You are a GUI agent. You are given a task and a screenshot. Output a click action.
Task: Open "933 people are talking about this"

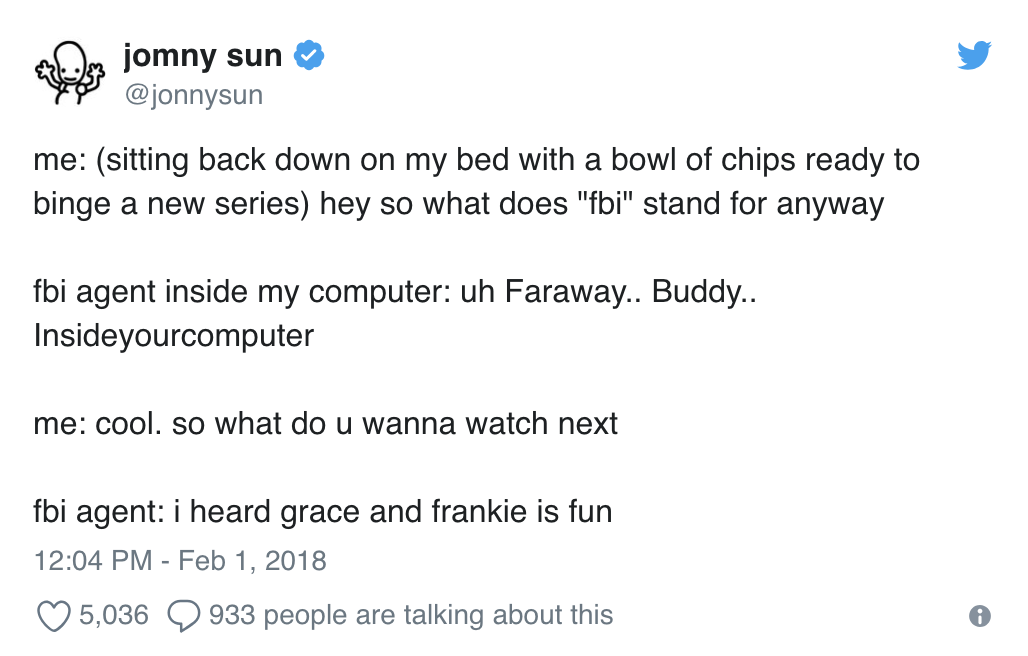410,614
